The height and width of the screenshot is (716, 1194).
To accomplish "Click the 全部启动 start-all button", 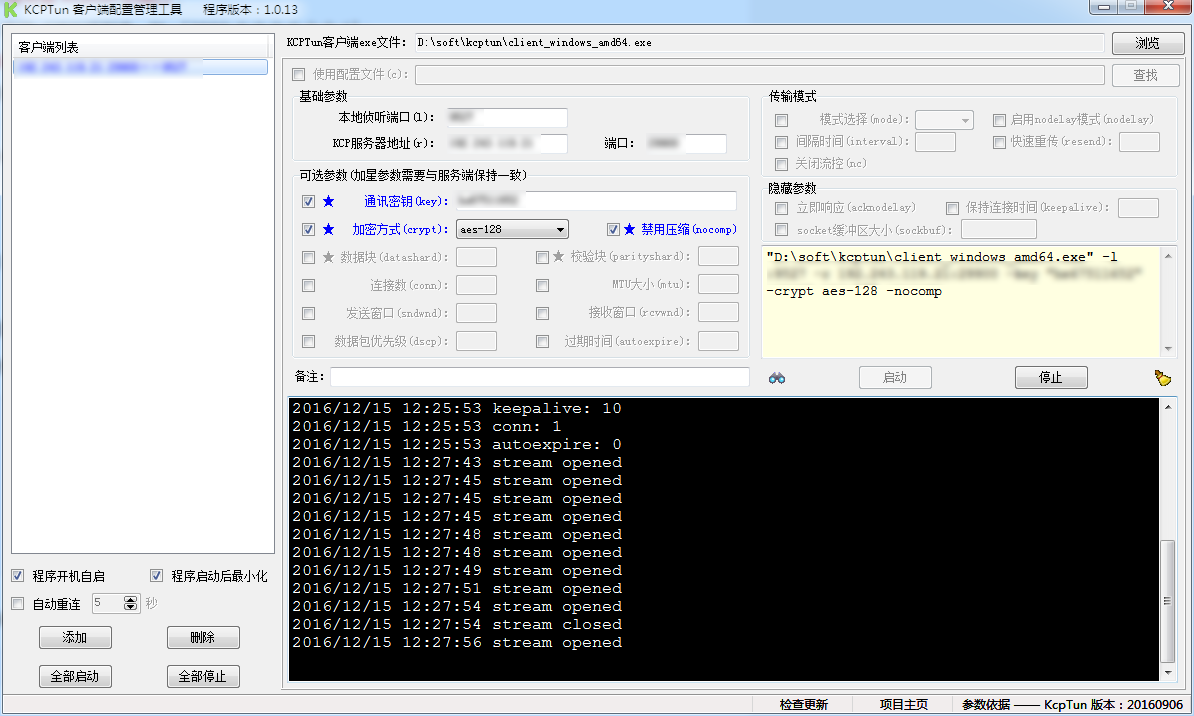I will 75,676.
